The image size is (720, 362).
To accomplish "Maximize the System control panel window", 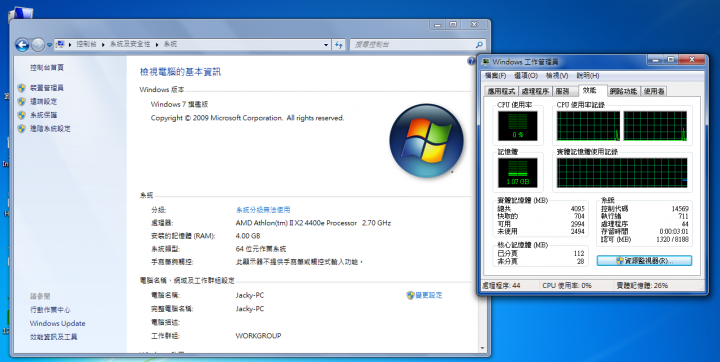I will click(x=453, y=24).
